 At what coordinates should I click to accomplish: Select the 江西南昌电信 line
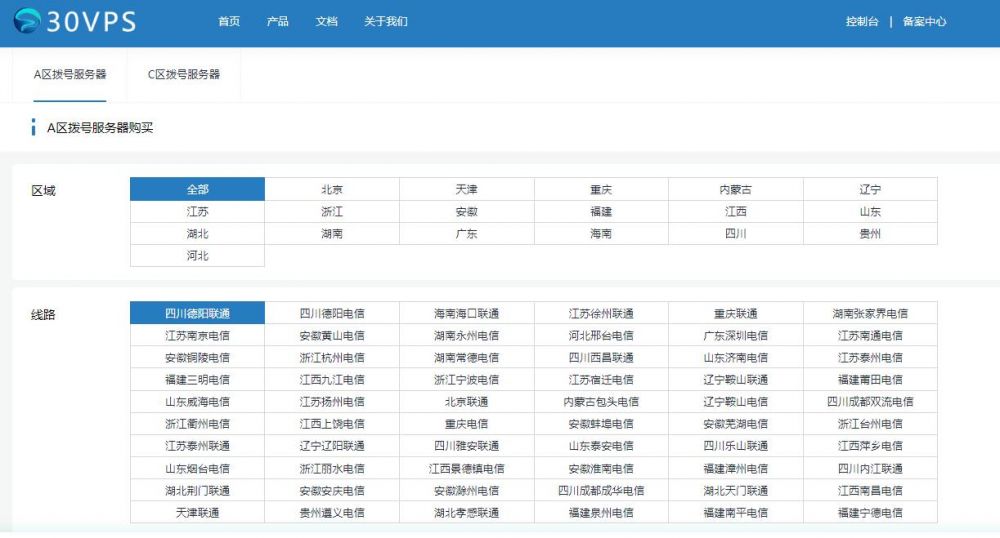pyautogui.click(x=870, y=491)
